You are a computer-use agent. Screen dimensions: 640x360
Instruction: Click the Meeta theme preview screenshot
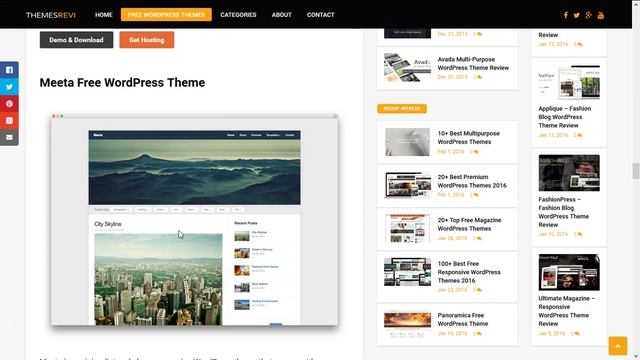194,220
